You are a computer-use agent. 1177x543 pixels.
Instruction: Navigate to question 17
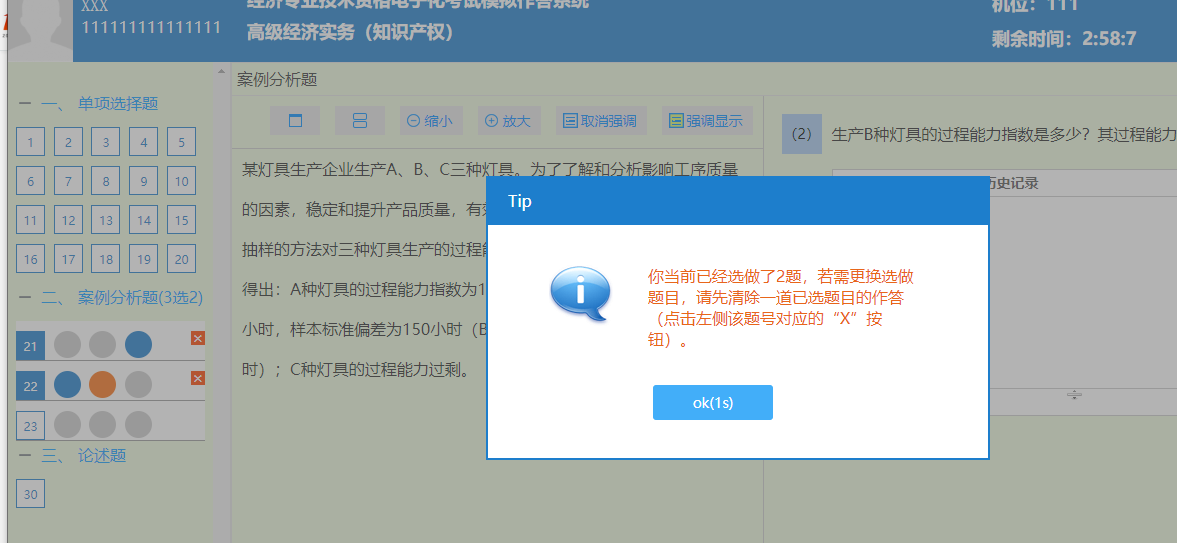[x=68, y=259]
